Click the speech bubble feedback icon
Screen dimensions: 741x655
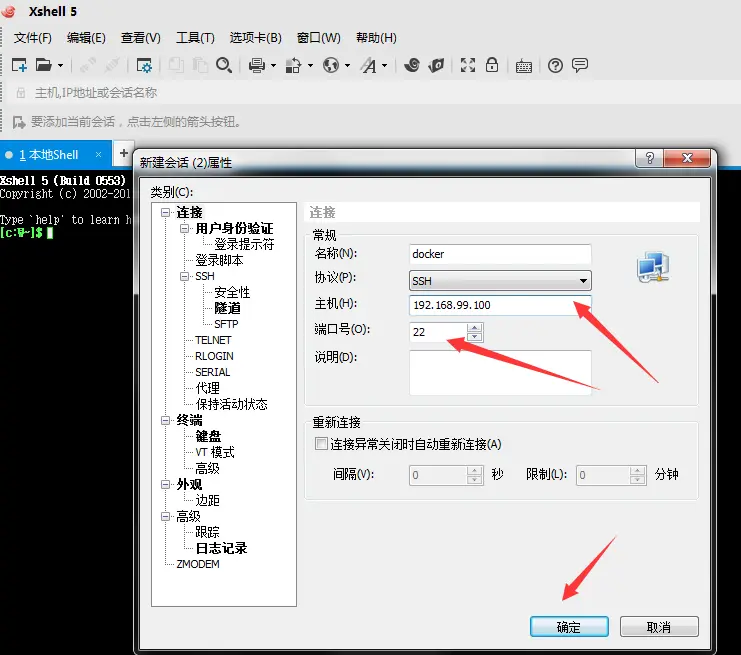(x=580, y=65)
